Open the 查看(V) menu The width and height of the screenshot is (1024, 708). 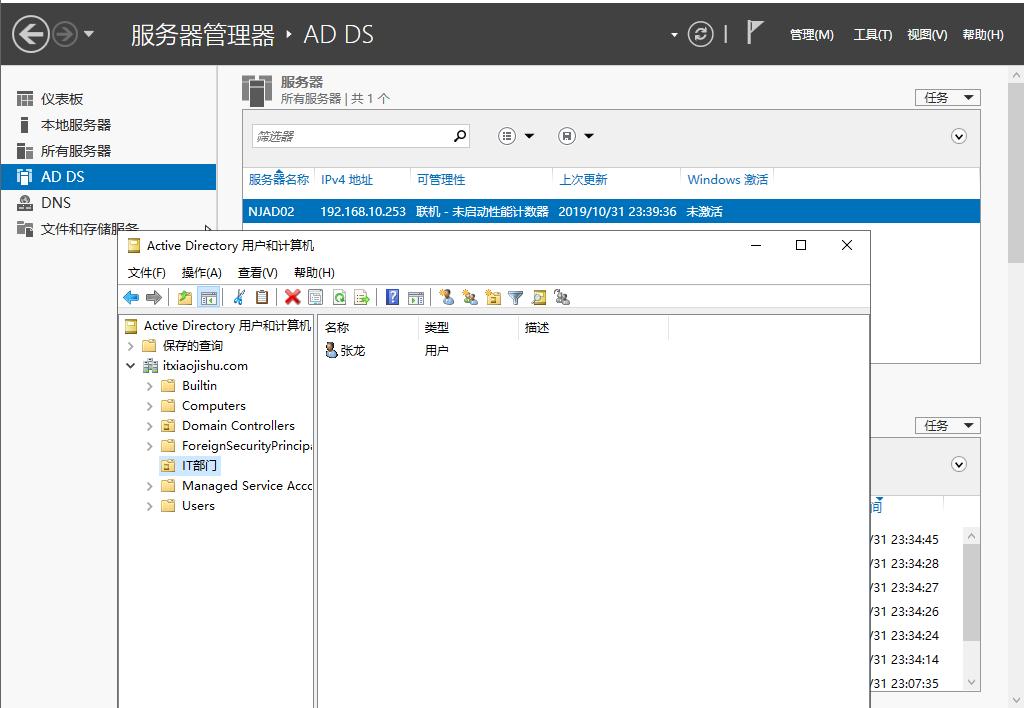(x=256, y=272)
